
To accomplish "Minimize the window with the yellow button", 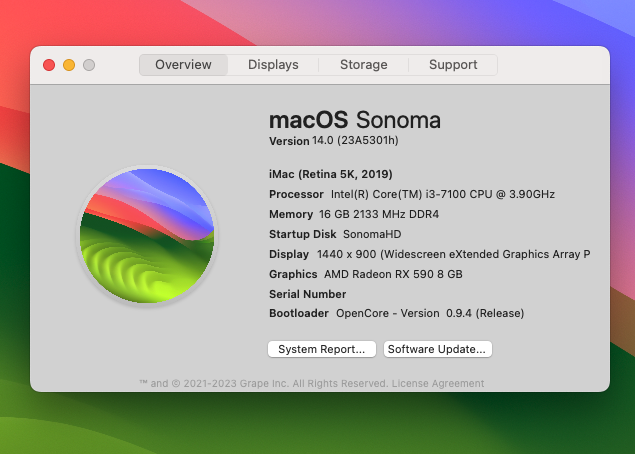I will coord(69,65).
